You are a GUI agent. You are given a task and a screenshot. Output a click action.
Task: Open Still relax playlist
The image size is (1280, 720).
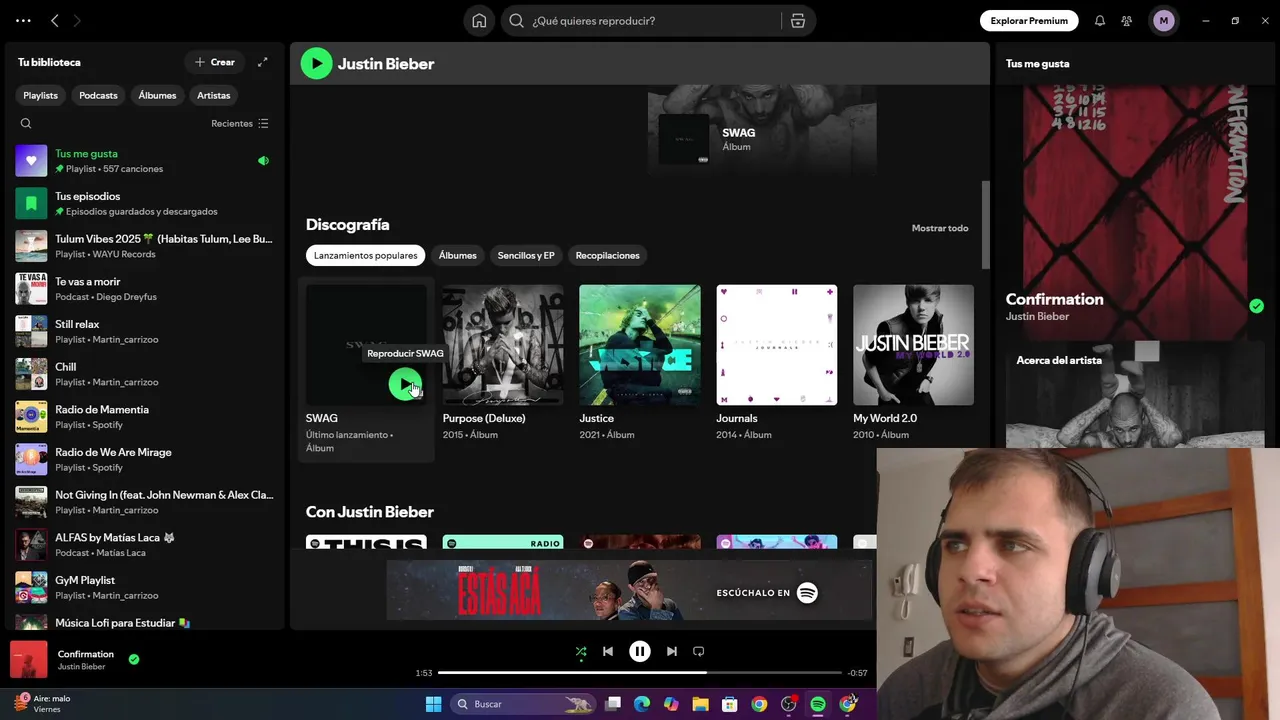145,331
